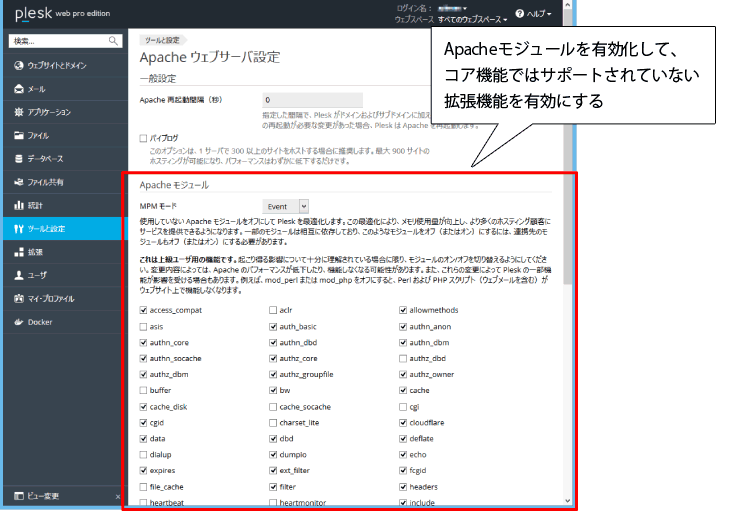This screenshot has width=730, height=512.
Task: Open the MPM mode Event dropdown
Action: click(285, 206)
